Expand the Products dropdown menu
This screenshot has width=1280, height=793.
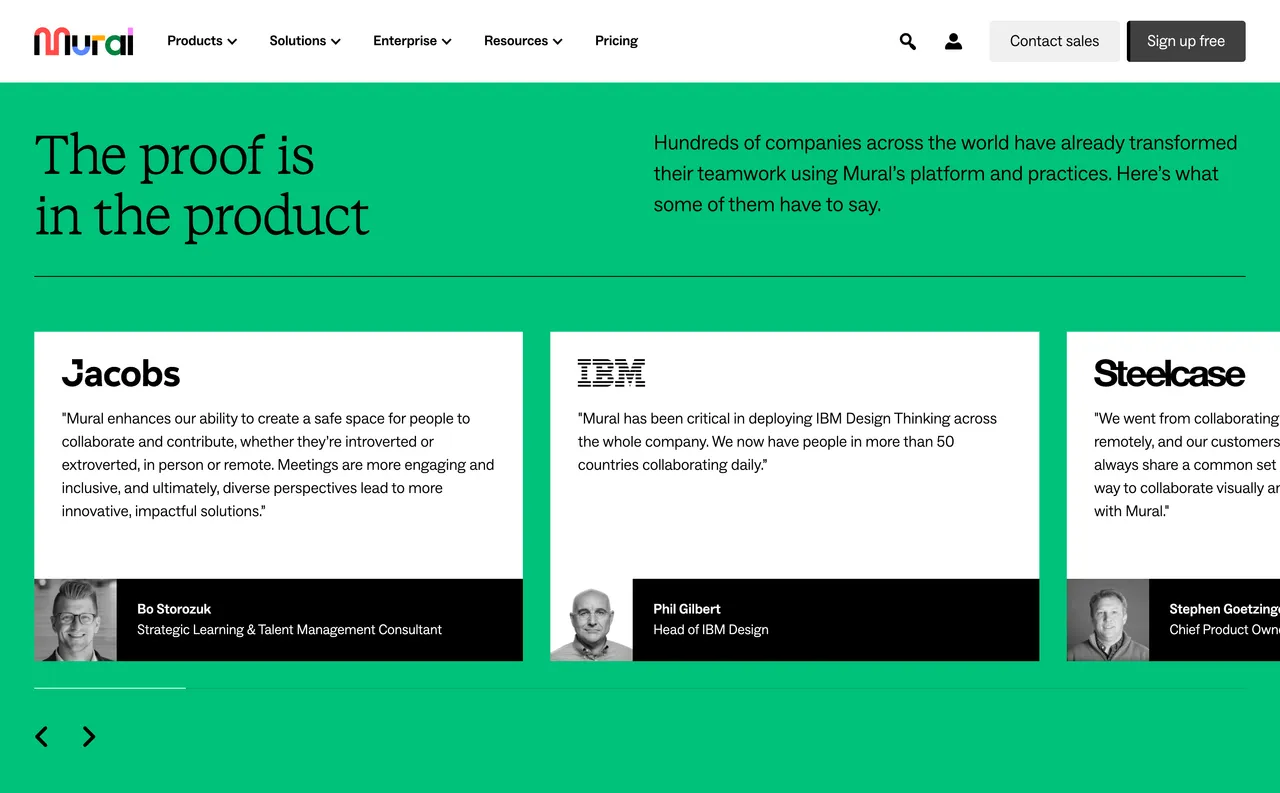point(201,41)
